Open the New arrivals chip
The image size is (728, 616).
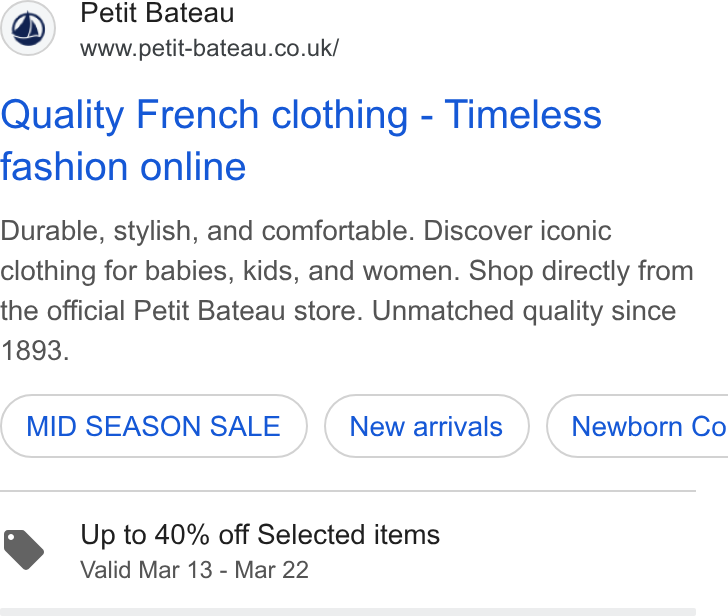[426, 426]
